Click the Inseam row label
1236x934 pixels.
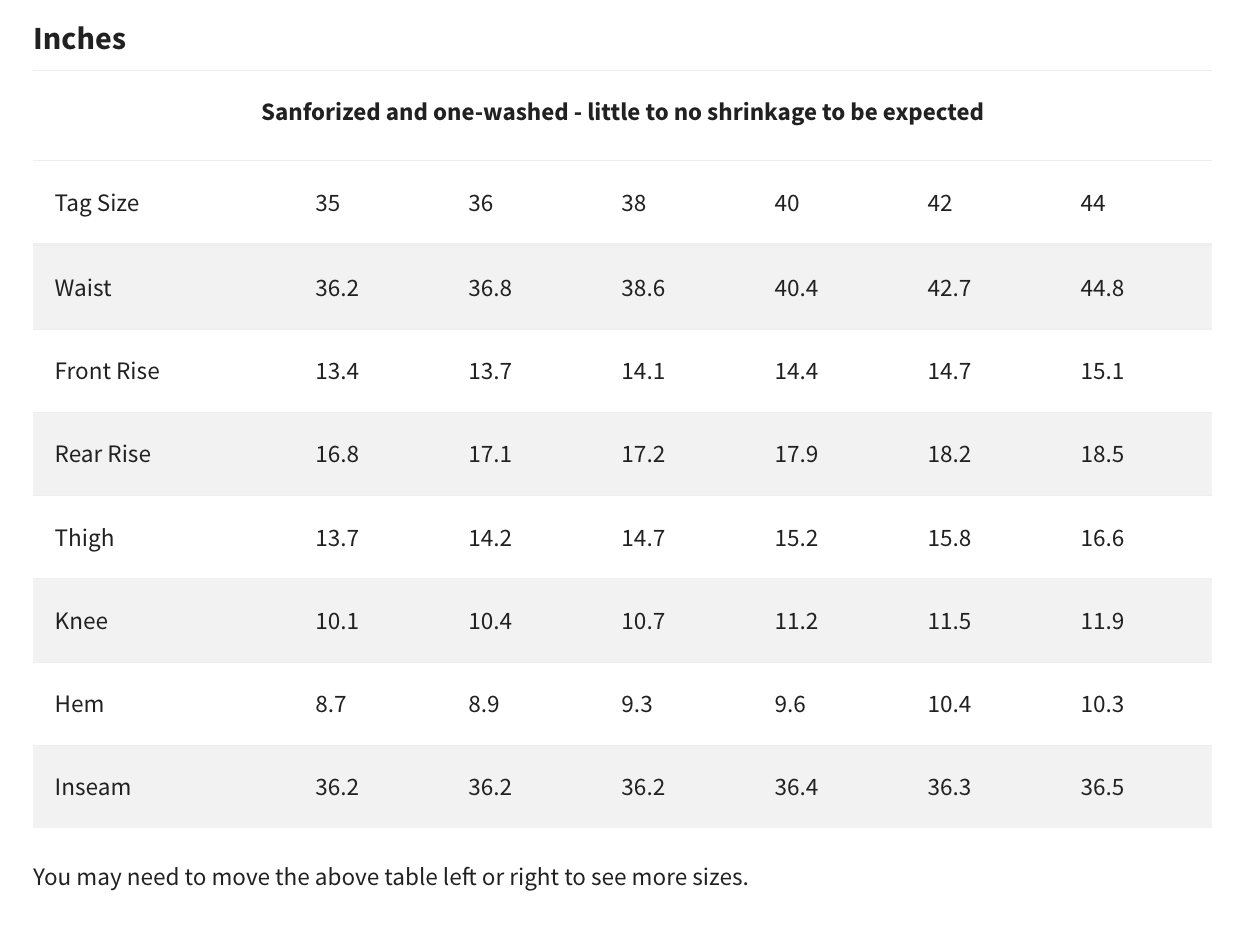[x=93, y=787]
